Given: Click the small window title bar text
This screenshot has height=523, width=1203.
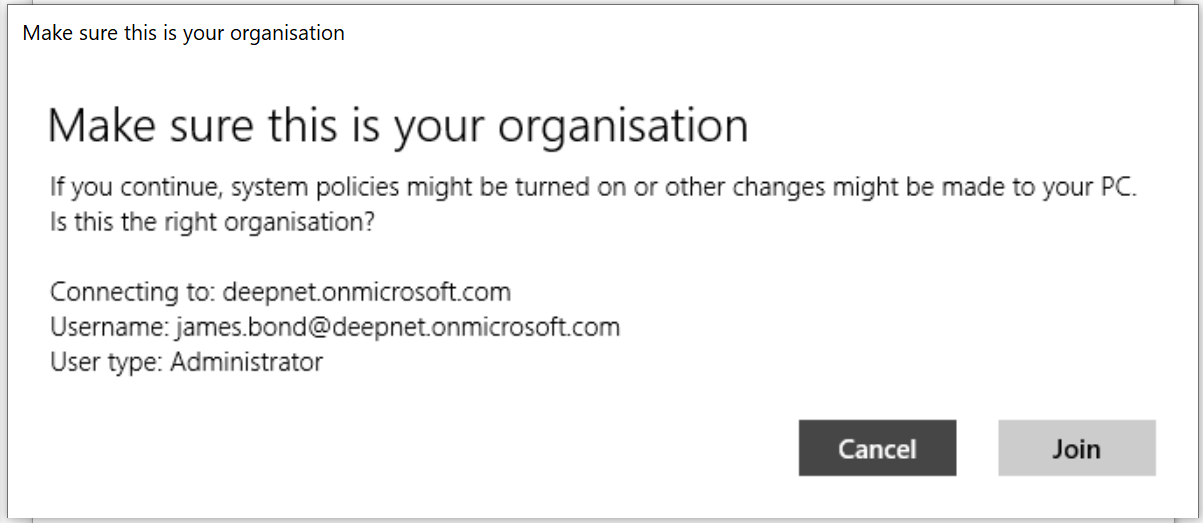Looking at the screenshot, I should click(x=183, y=33).
